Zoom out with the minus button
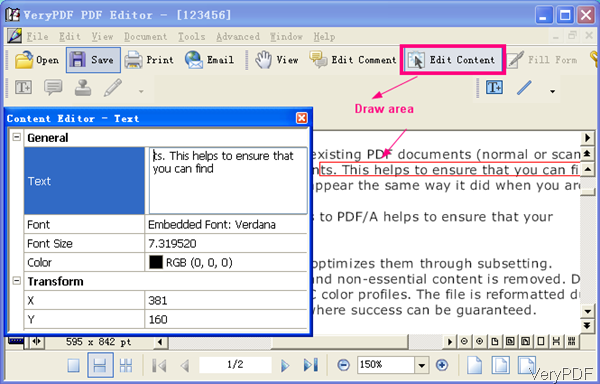Screen dimensions: 600x384 pos(343,365)
